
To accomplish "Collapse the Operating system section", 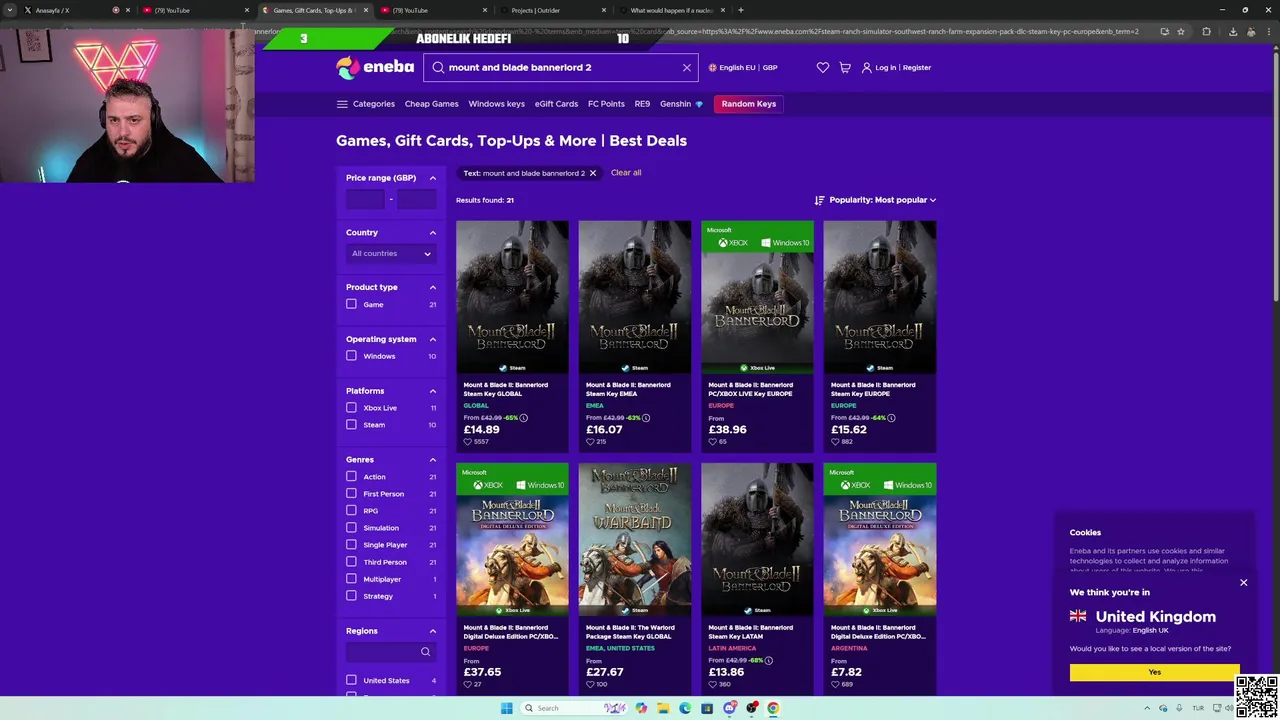I will 433,340.
